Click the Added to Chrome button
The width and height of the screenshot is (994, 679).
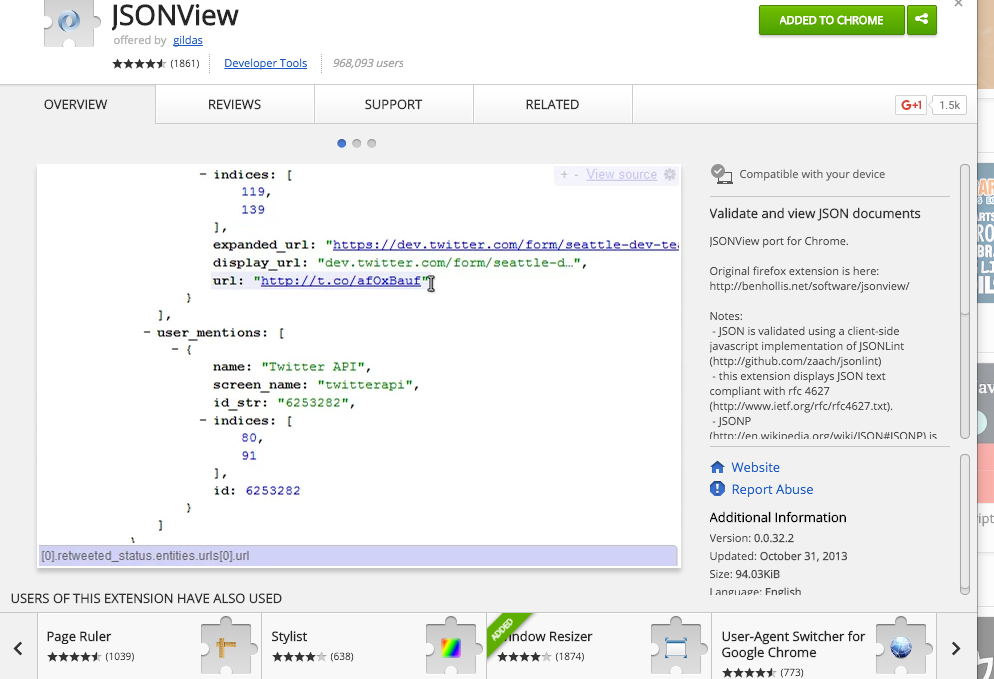pyautogui.click(x=831, y=20)
